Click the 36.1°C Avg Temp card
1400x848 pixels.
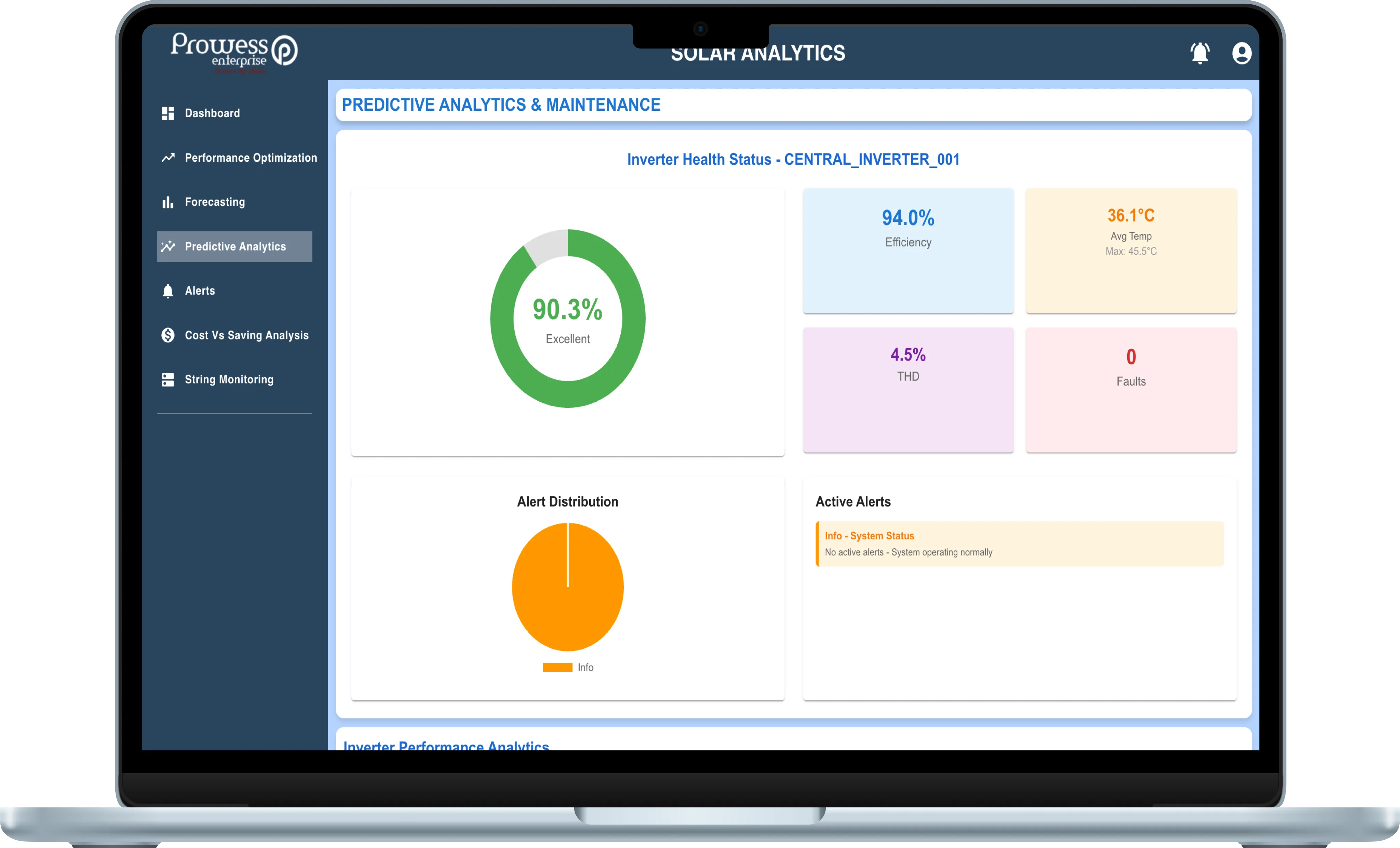(1131, 251)
